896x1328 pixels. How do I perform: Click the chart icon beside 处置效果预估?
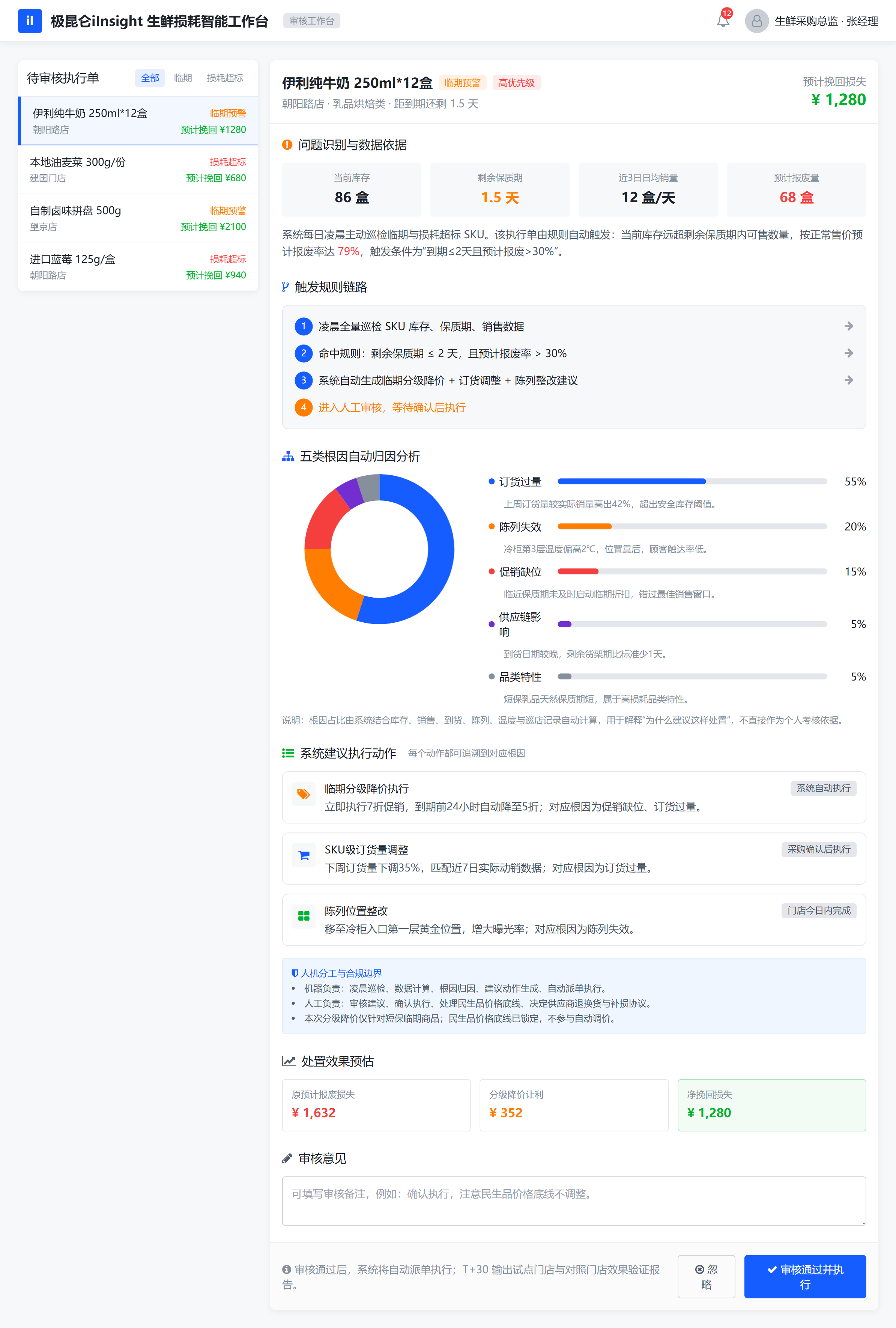(x=289, y=1061)
